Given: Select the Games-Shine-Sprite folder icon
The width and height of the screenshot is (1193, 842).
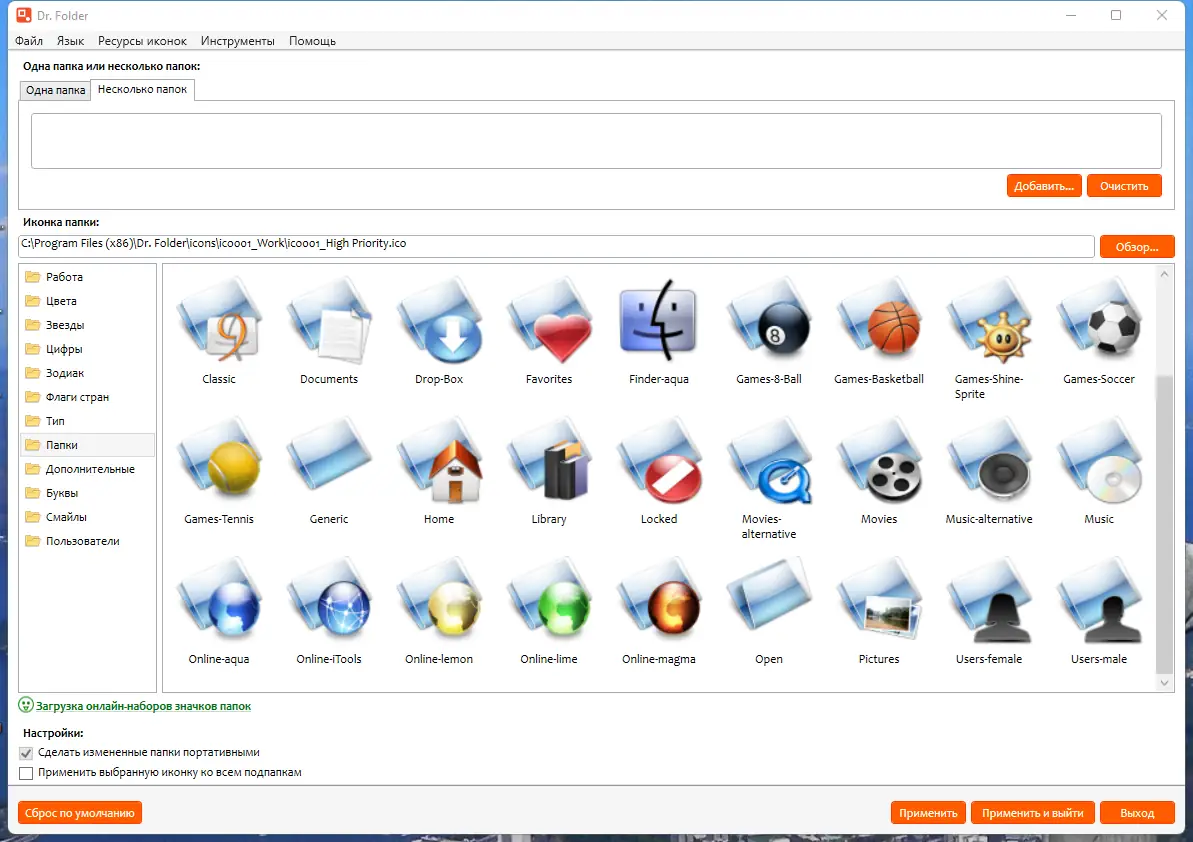Looking at the screenshot, I should pyautogui.click(x=988, y=322).
